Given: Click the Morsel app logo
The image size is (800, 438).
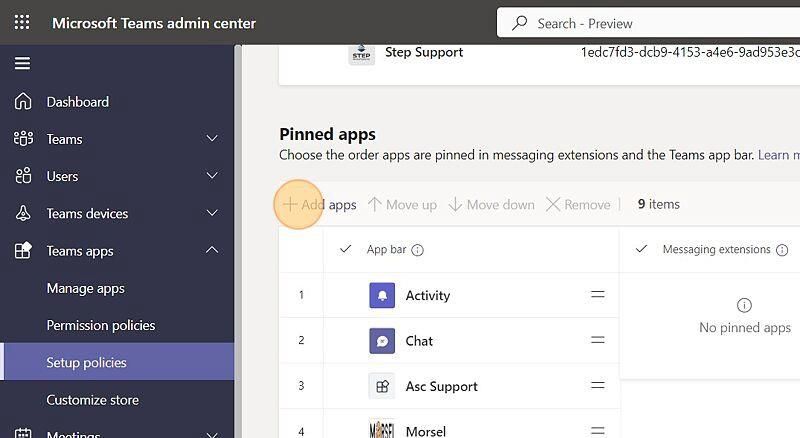Looking at the screenshot, I should coord(382,429).
